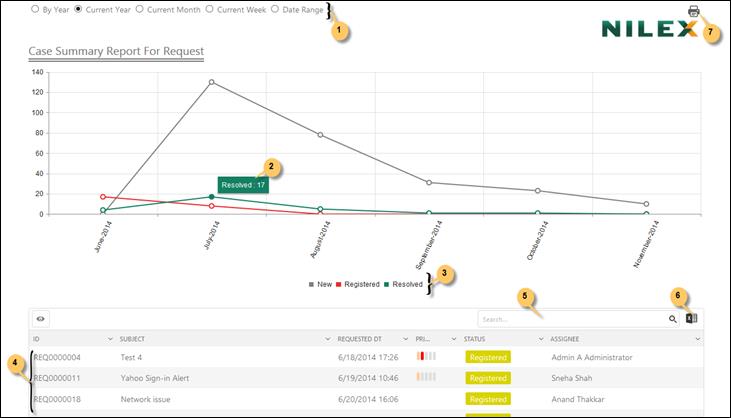Viewport: 731px width, 418px height.
Task: Click the printer icon to print report
Action: point(694,11)
